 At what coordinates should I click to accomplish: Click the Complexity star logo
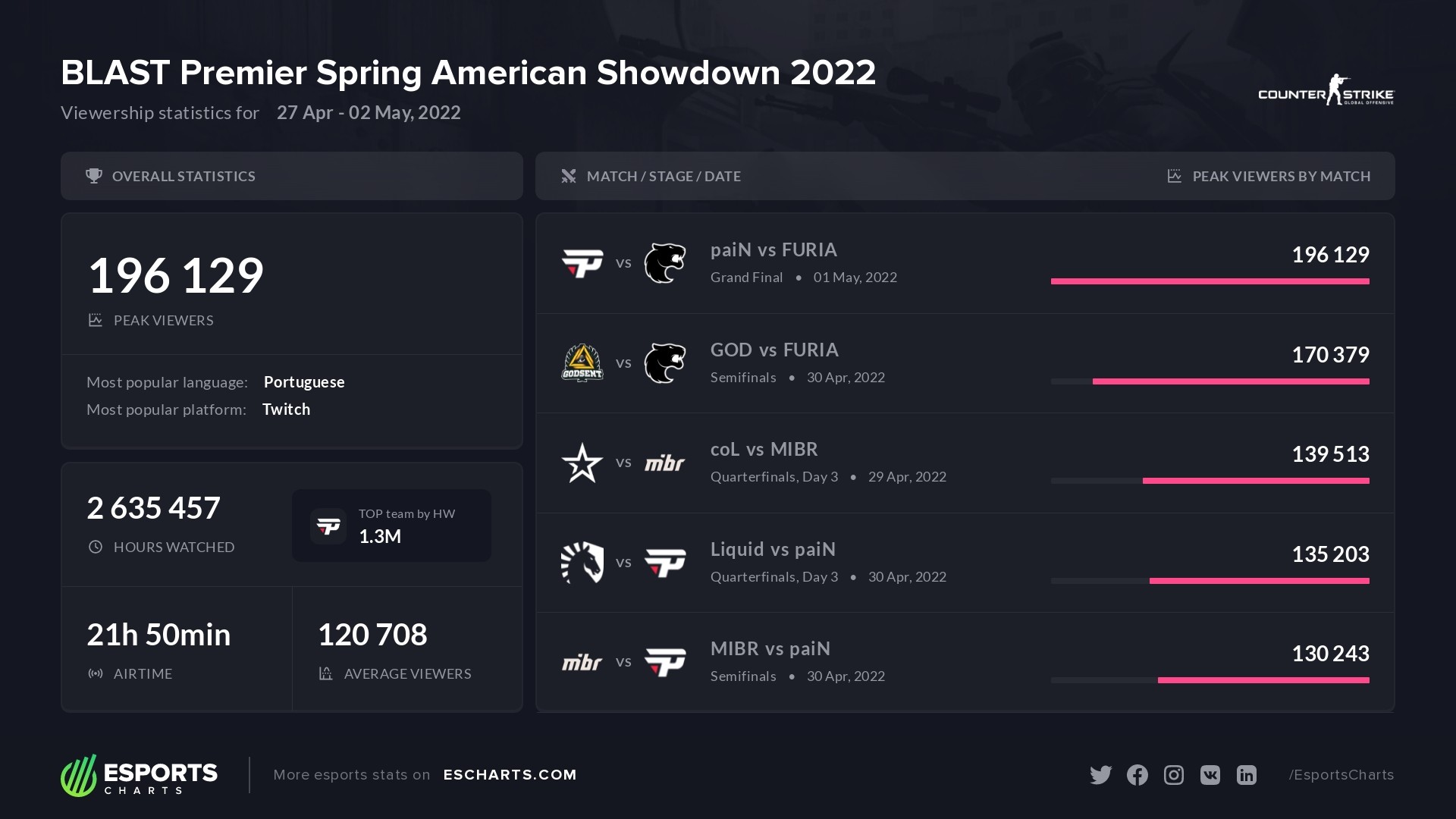(582, 463)
